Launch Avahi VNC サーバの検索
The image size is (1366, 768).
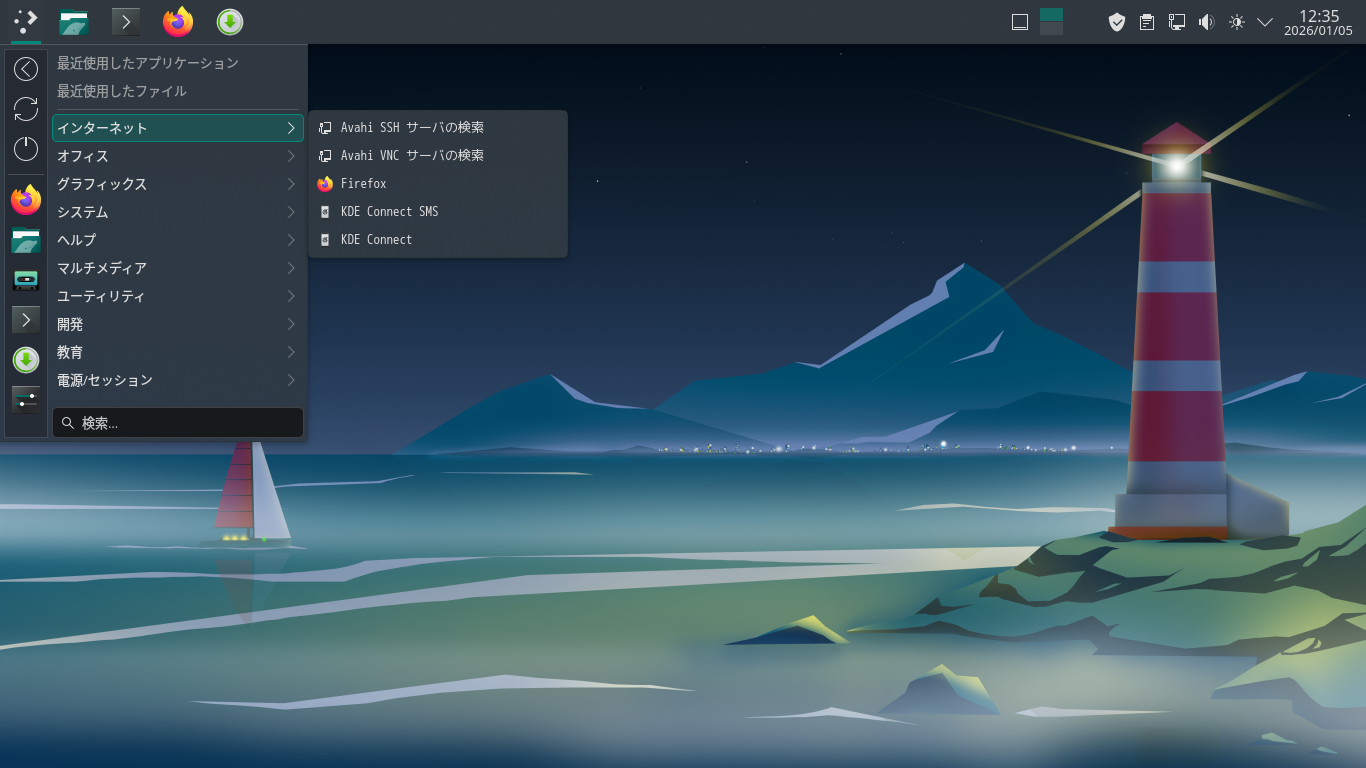click(438, 155)
